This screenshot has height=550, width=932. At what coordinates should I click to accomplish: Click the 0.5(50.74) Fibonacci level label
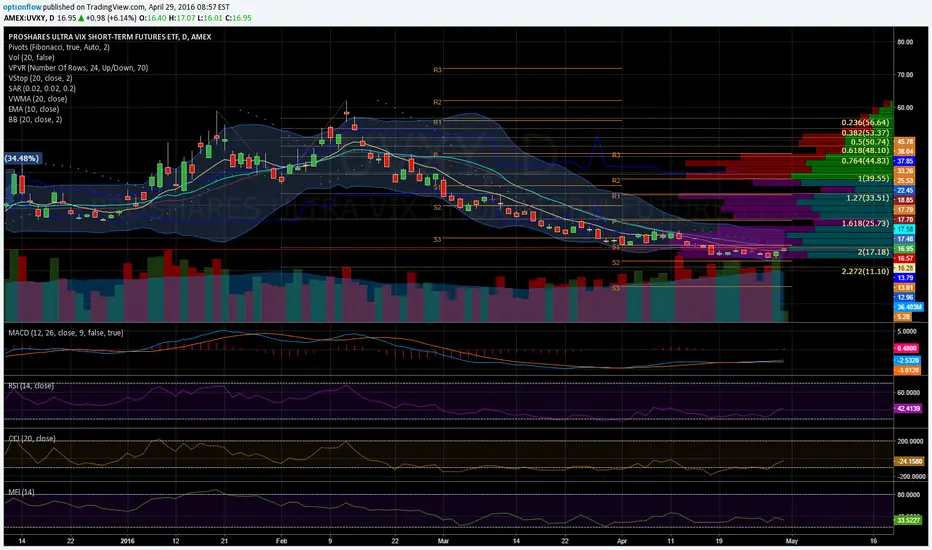click(870, 142)
